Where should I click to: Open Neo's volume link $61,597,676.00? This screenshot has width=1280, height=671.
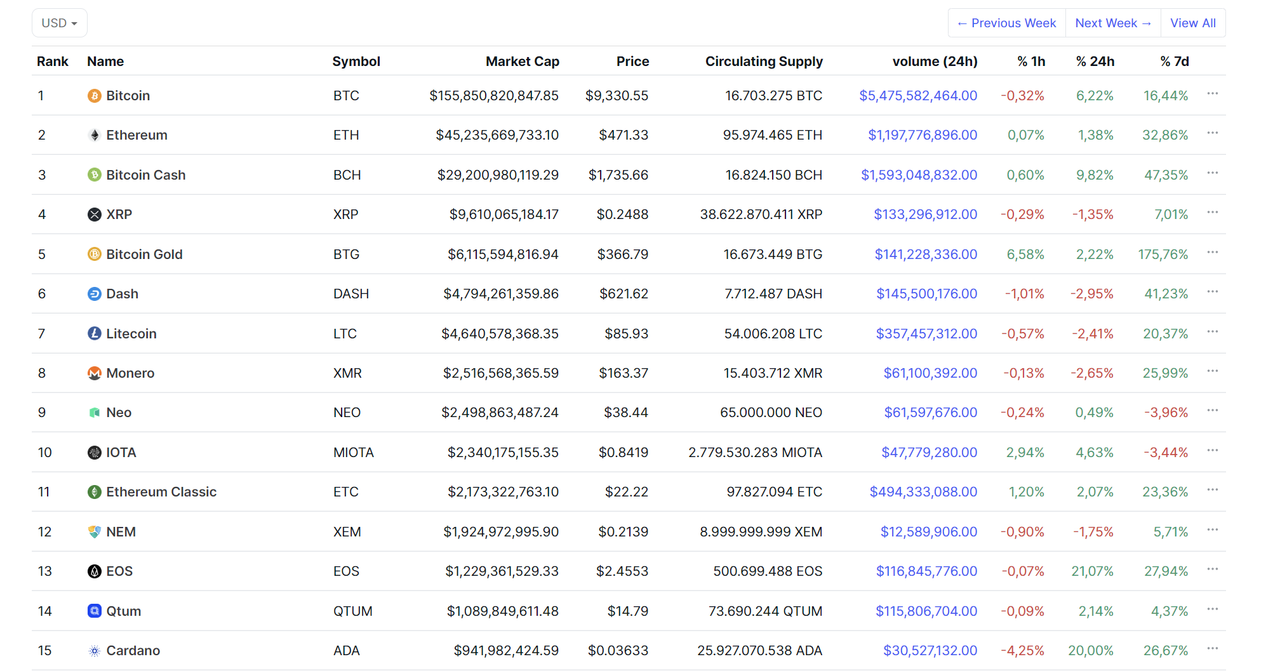coord(931,413)
